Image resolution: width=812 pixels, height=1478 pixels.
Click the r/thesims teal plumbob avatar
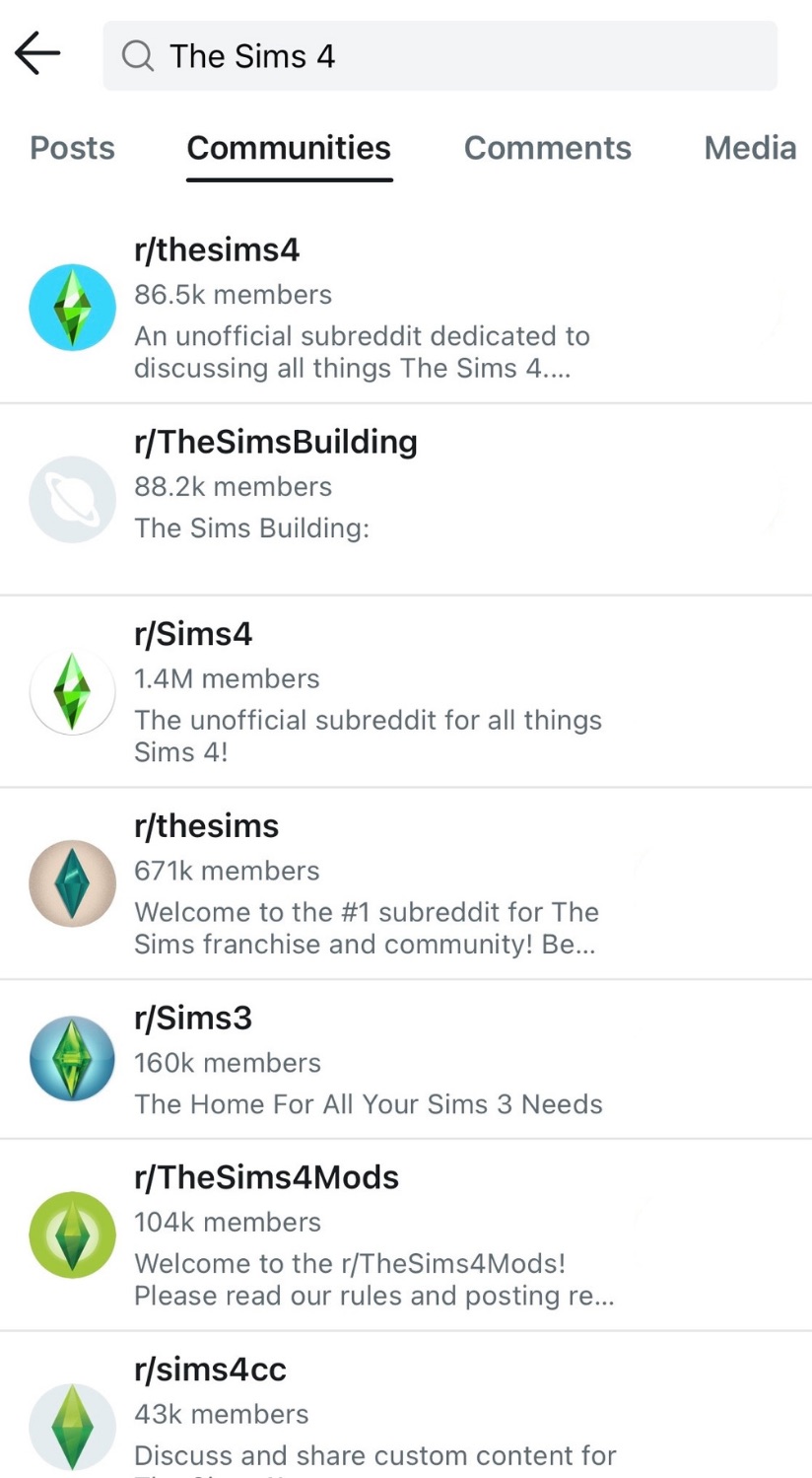coord(71,883)
